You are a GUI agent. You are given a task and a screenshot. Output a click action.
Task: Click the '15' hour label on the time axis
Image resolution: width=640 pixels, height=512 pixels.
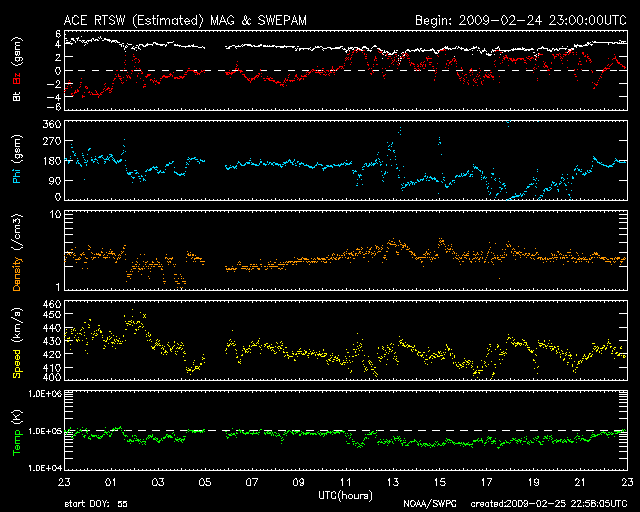440,483
